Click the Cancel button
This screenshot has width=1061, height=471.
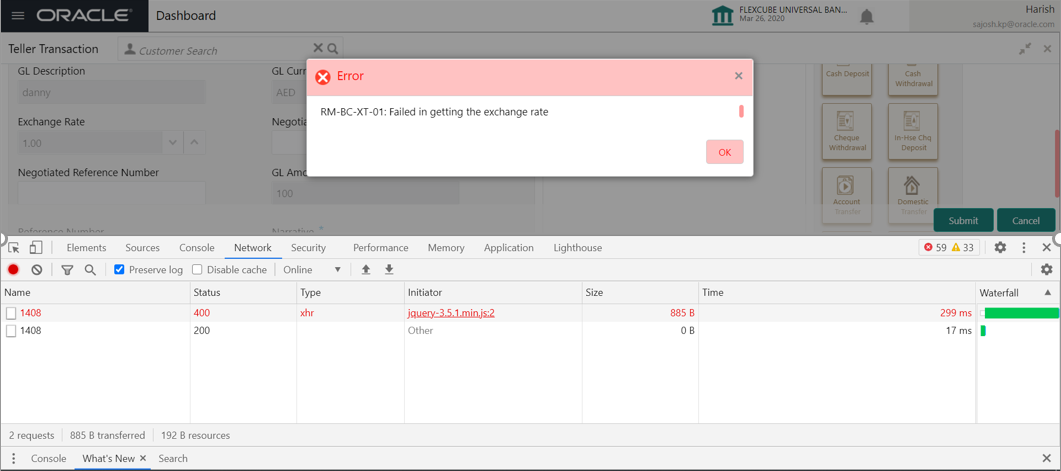pyautogui.click(x=1026, y=221)
